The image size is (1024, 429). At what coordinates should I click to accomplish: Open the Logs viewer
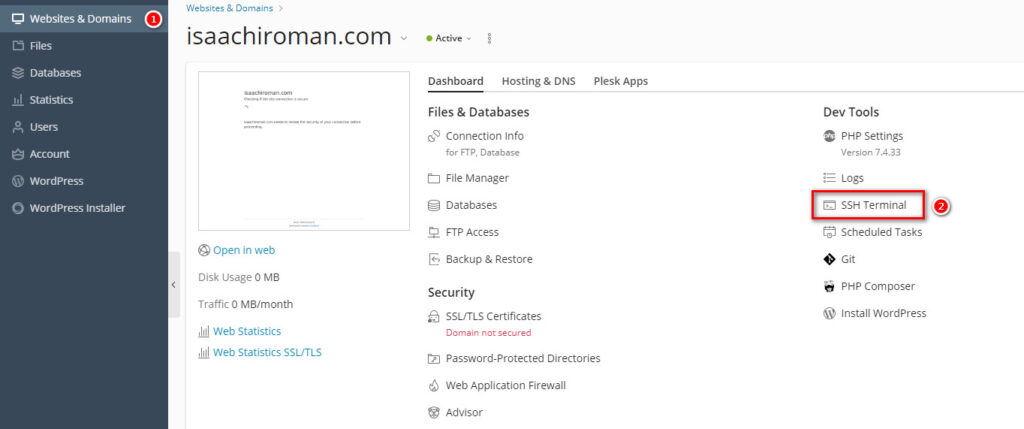pyautogui.click(x=852, y=178)
